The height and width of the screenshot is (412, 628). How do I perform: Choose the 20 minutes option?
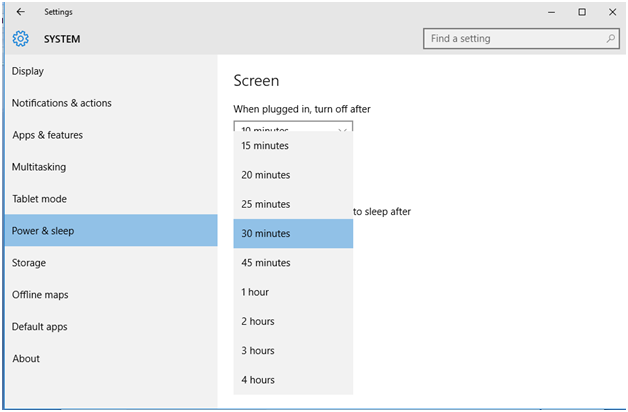tap(292, 175)
